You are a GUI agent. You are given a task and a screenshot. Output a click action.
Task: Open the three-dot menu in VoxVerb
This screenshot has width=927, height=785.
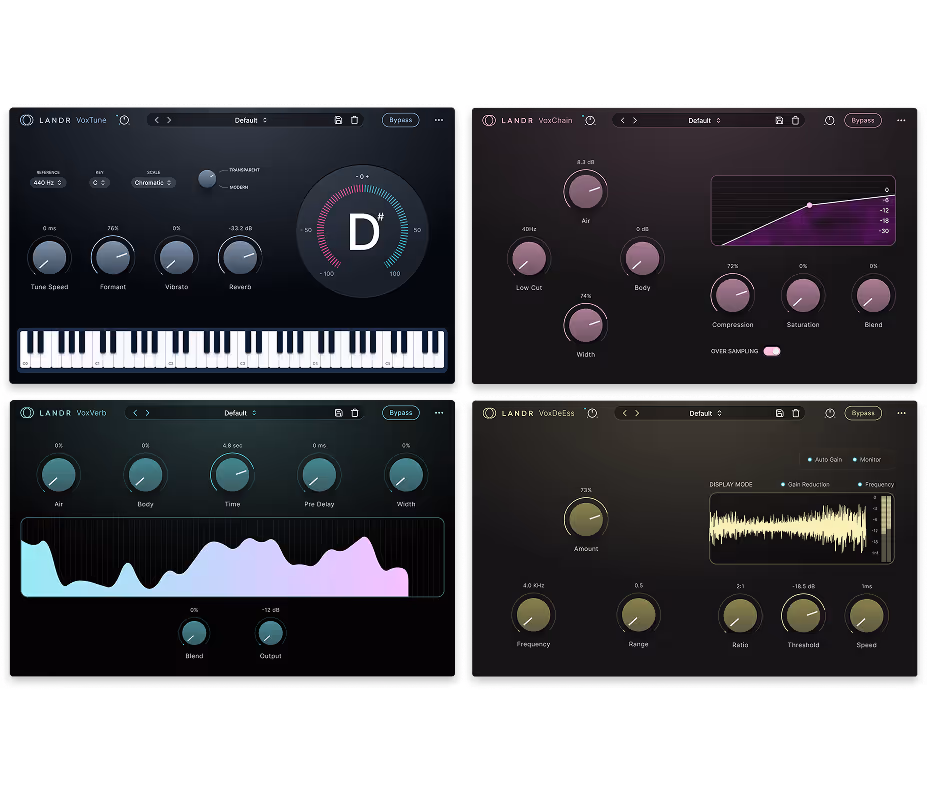[439, 413]
